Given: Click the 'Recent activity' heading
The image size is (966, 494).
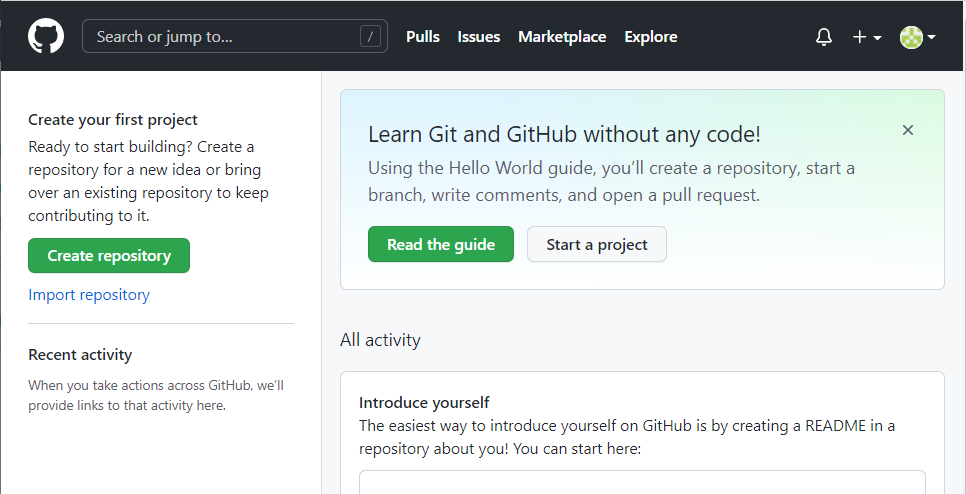Looking at the screenshot, I should 80,355.
